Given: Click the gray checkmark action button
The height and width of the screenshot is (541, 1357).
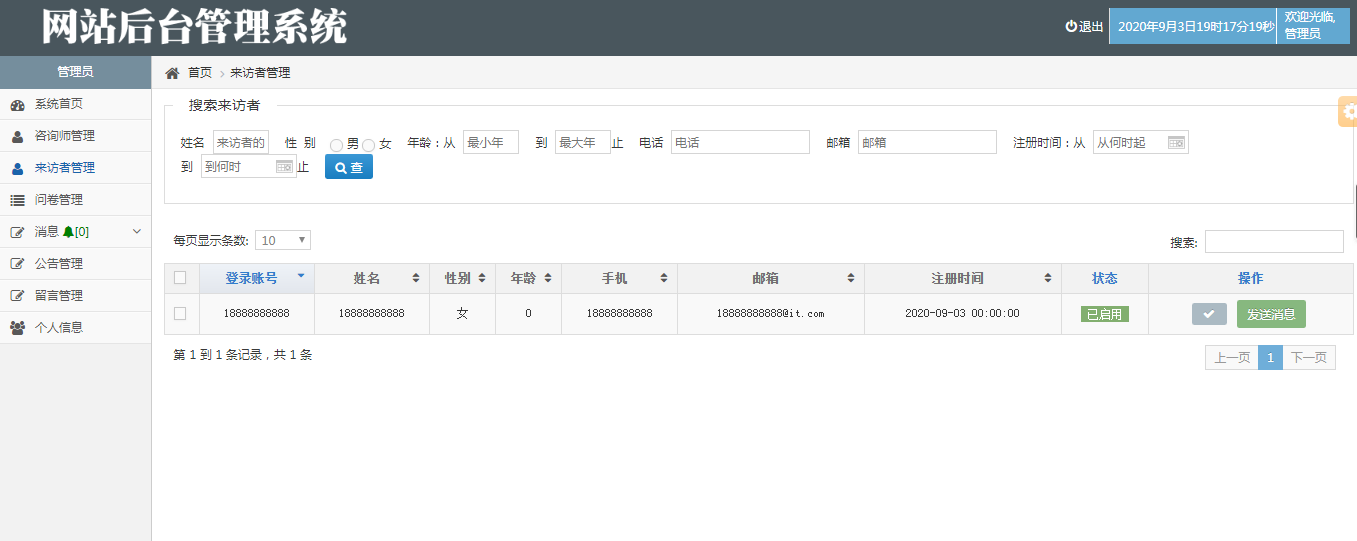Looking at the screenshot, I should click(1209, 314).
